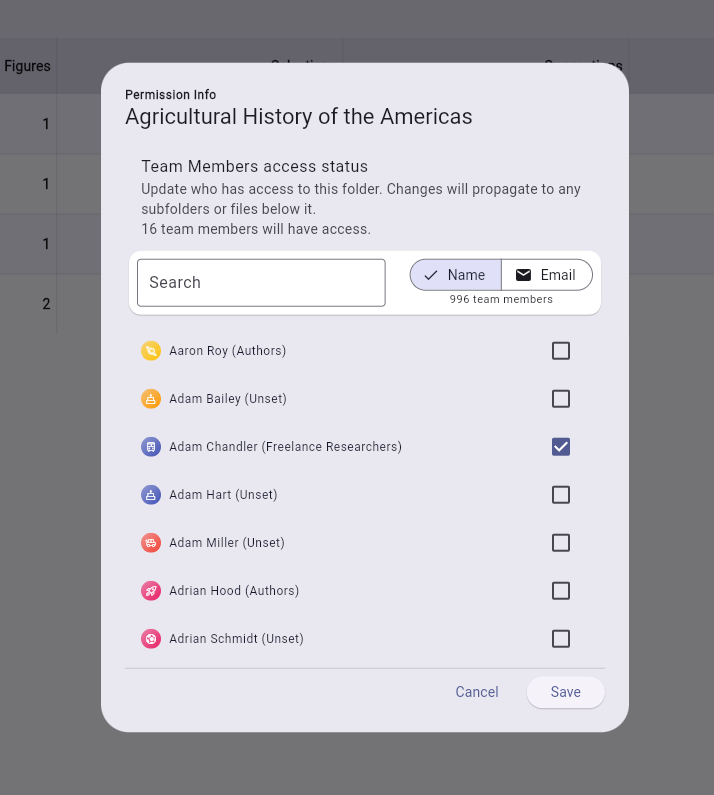Click the name Adrian Hood (Authors)
The height and width of the screenshot is (795, 714).
[234, 591]
